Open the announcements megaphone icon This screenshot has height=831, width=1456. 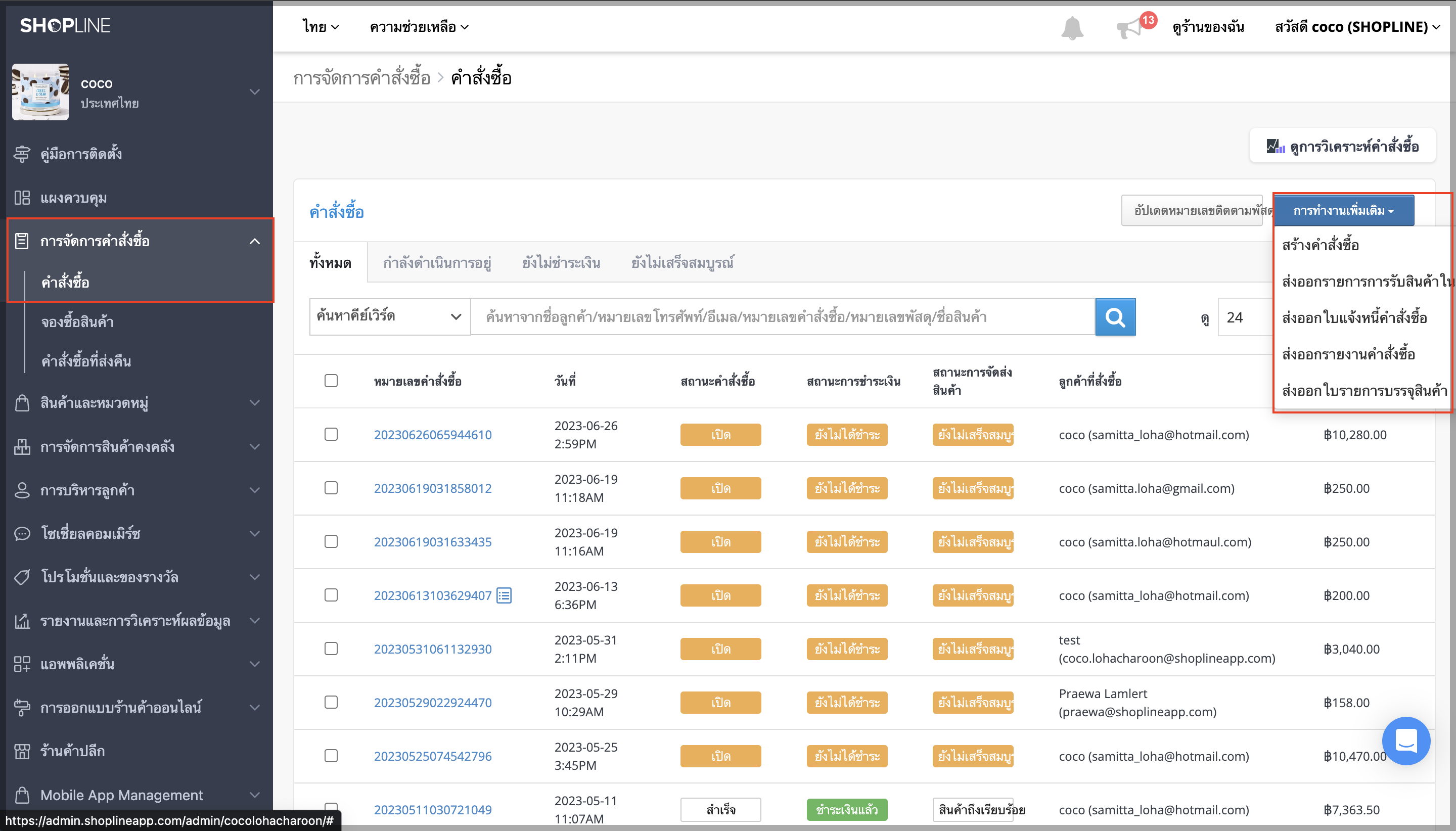pyautogui.click(x=1128, y=28)
